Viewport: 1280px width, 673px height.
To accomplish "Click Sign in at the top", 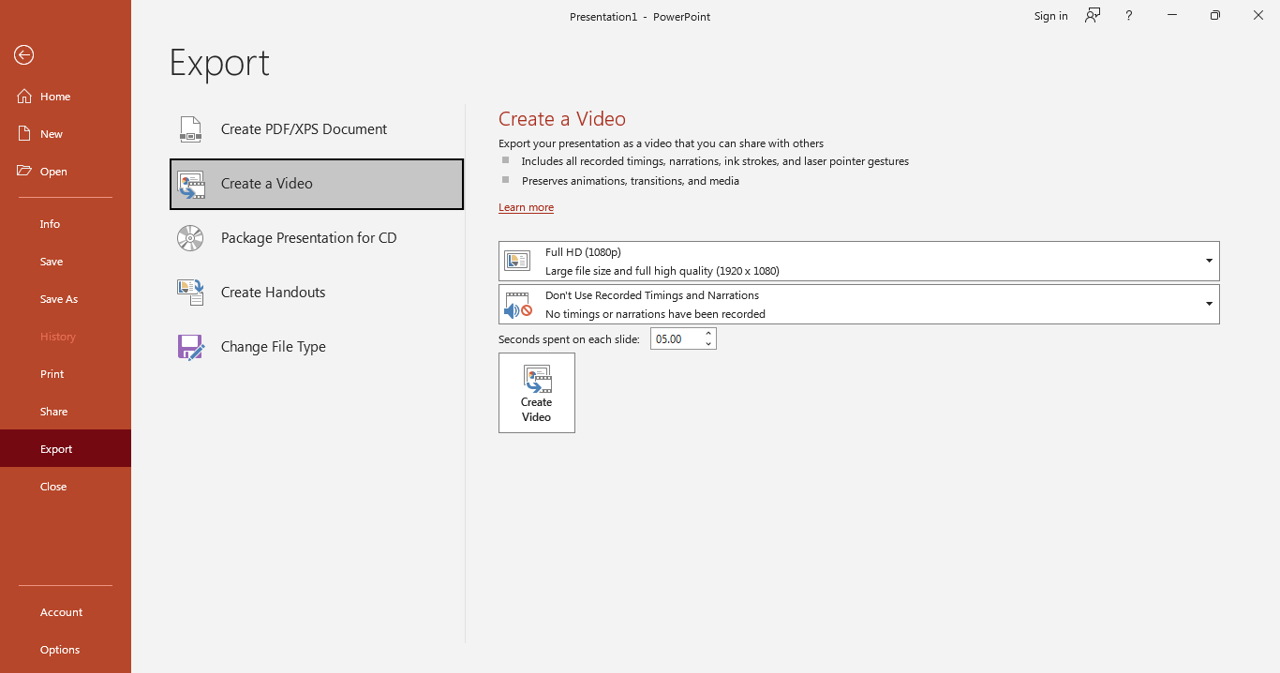I will coord(1051,15).
